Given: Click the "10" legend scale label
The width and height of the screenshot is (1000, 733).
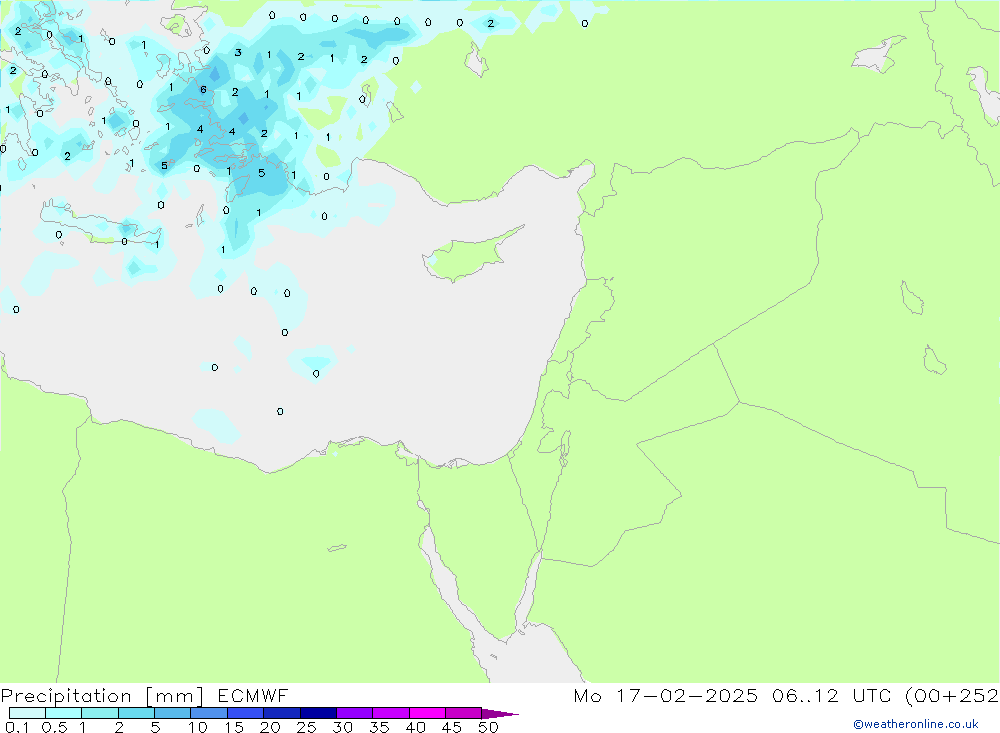Looking at the screenshot, I should click(x=198, y=727).
